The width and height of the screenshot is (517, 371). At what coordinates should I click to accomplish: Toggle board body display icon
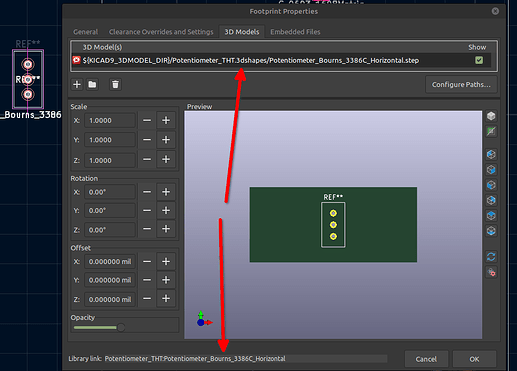point(491,131)
